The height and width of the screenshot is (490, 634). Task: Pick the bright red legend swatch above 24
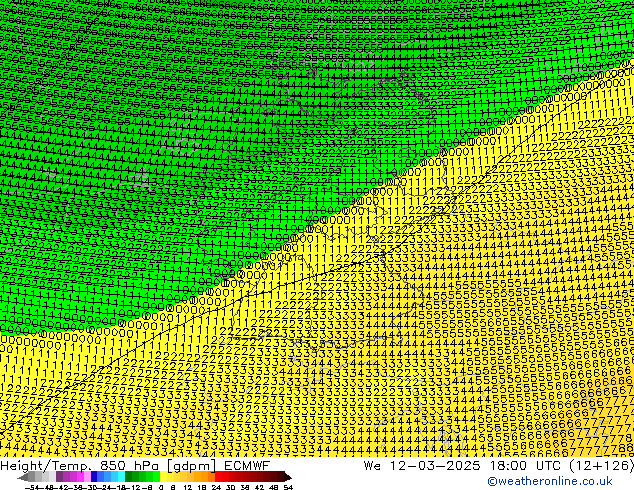click(218, 476)
